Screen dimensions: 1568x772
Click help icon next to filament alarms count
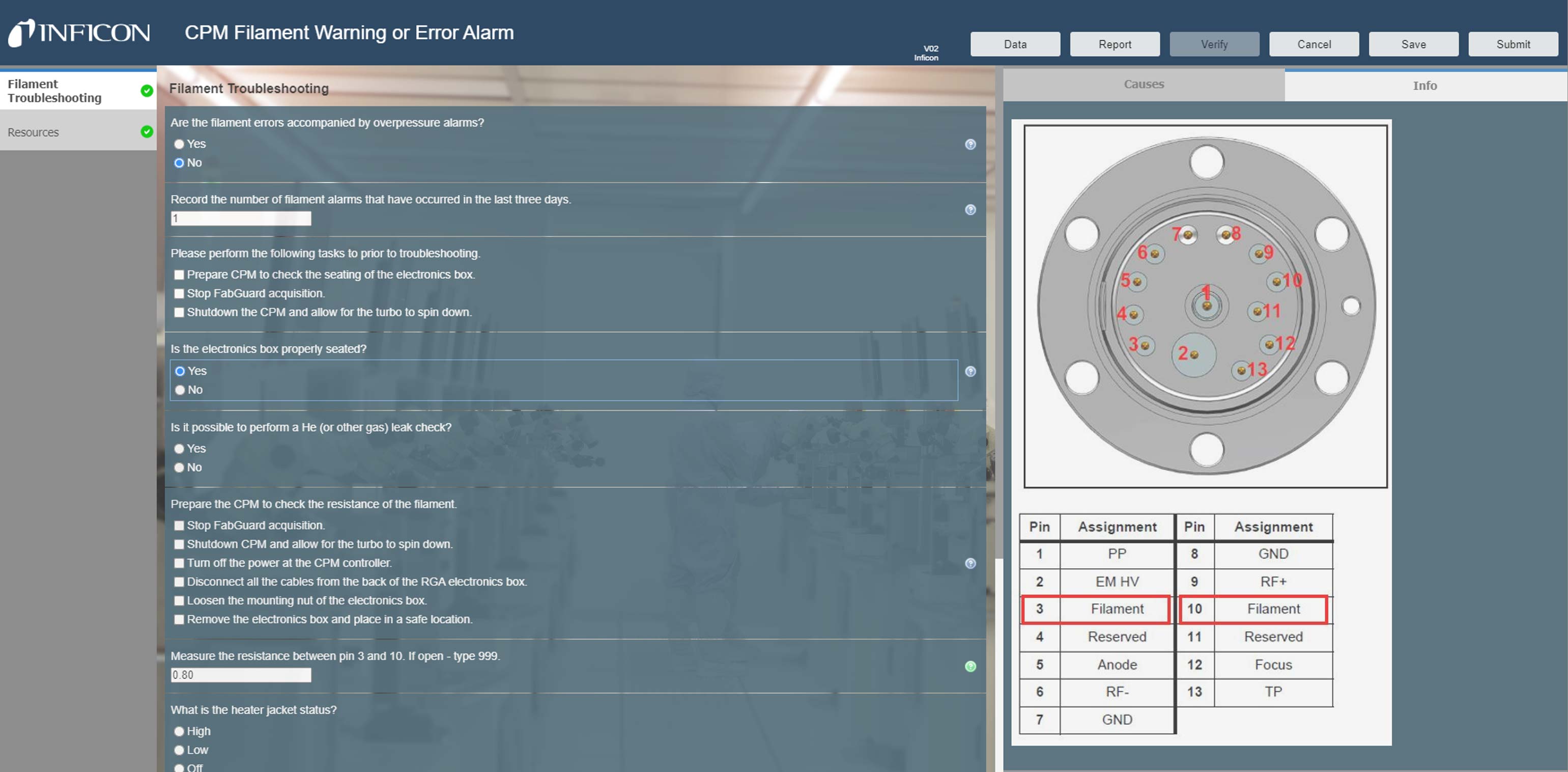(x=970, y=209)
